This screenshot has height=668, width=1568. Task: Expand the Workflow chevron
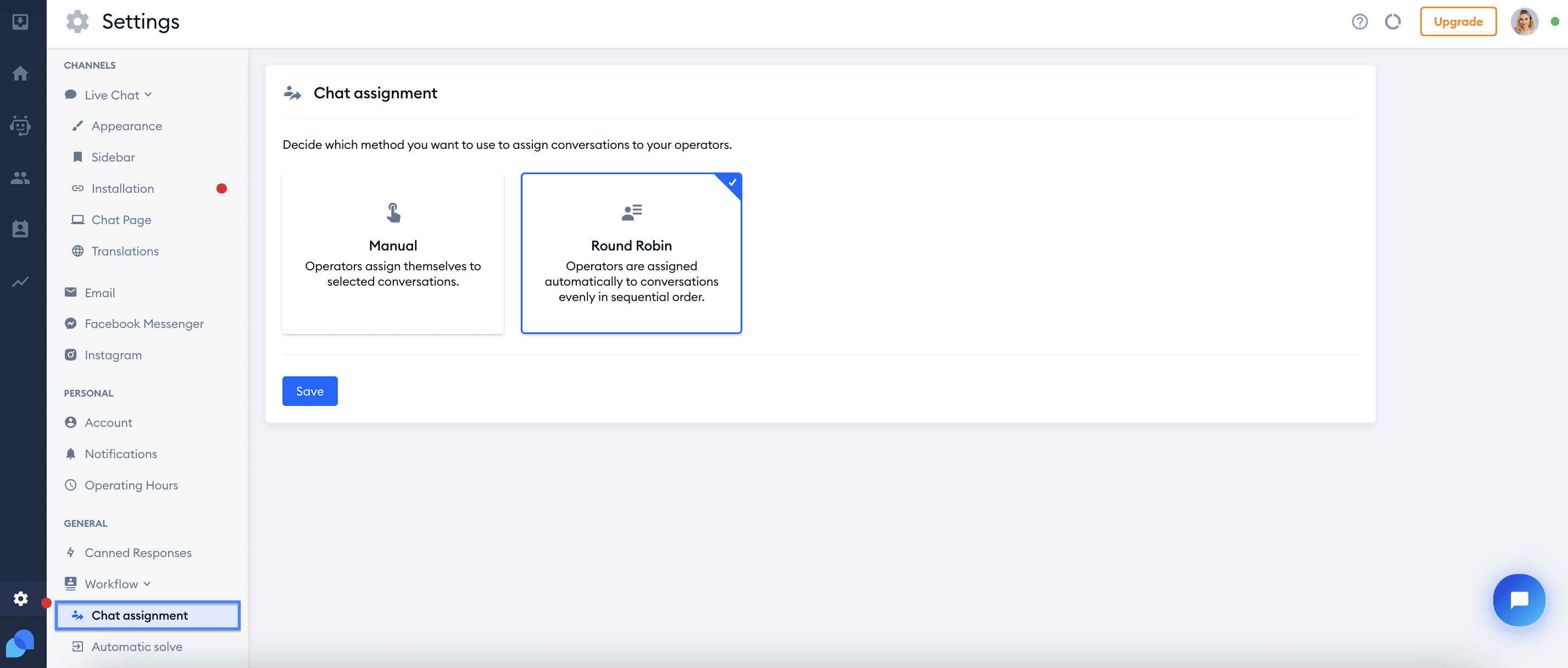[147, 584]
